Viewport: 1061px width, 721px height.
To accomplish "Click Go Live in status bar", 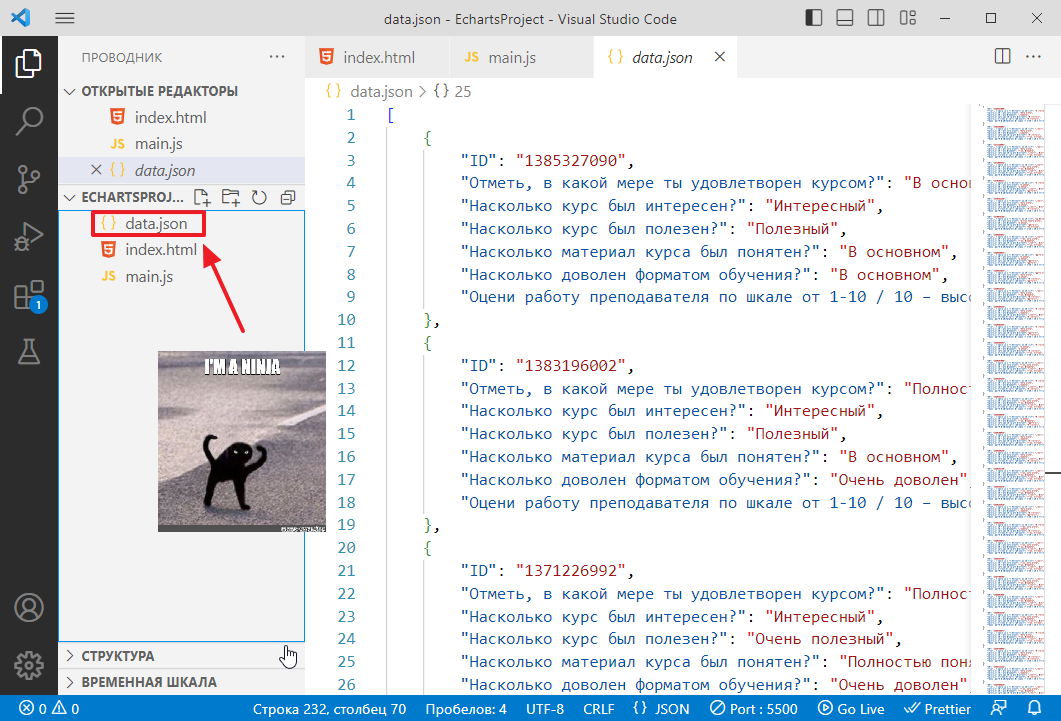I will coord(851,709).
